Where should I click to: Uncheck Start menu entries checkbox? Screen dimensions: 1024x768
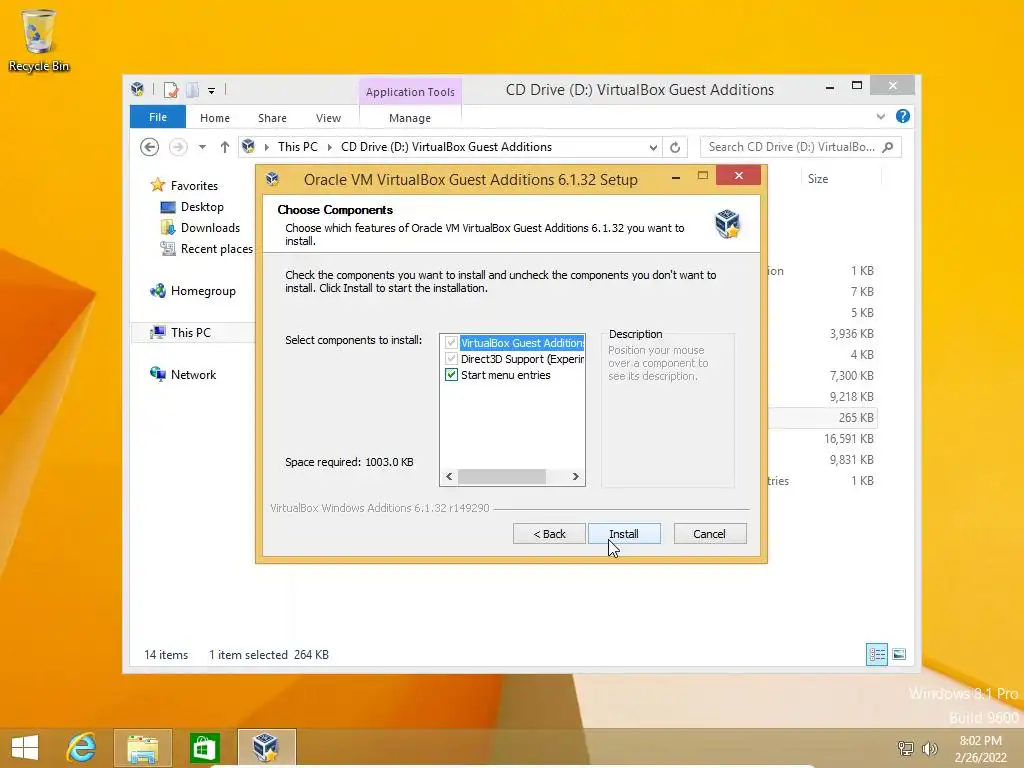coord(451,375)
